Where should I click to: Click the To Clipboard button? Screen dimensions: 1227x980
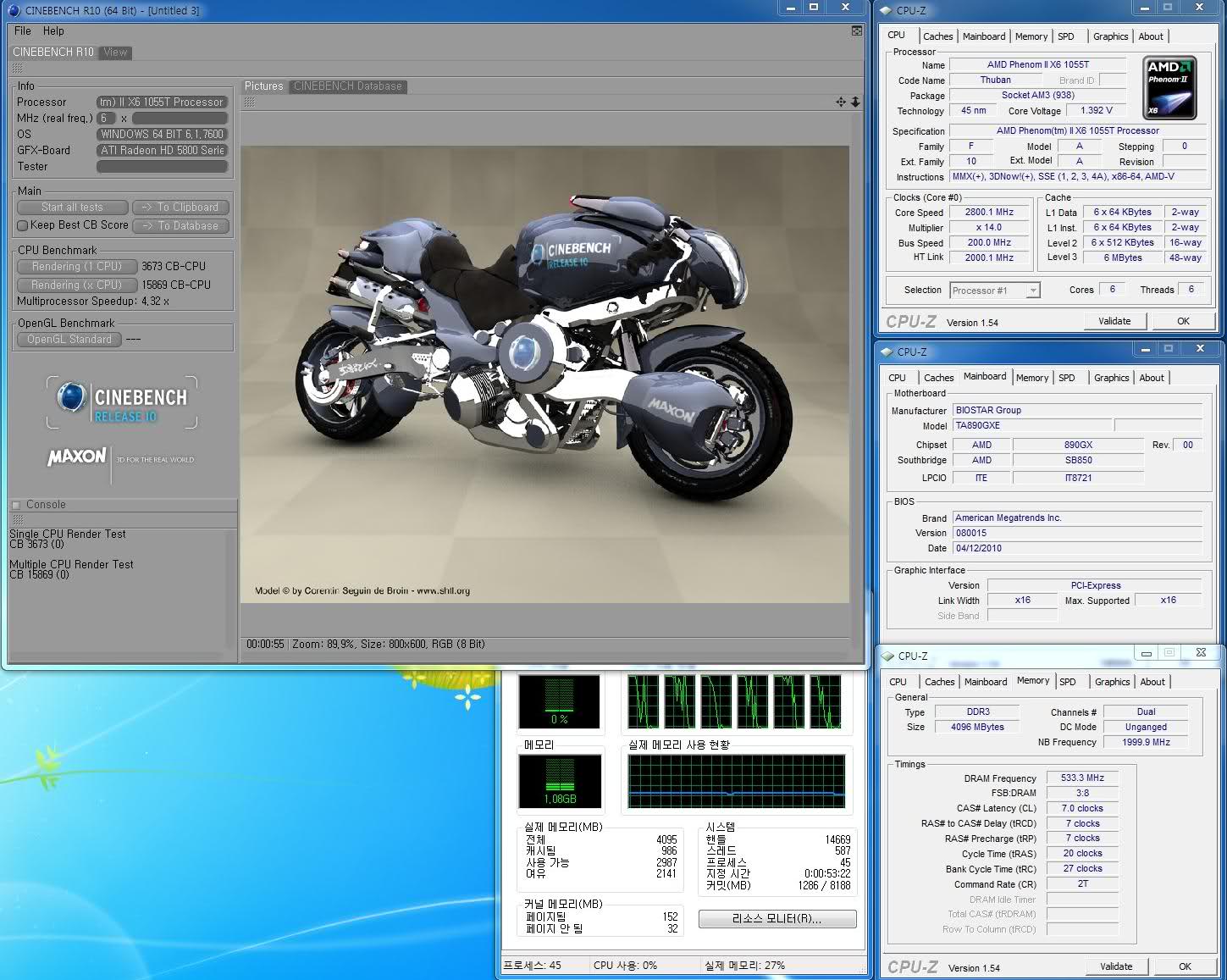tap(180, 207)
